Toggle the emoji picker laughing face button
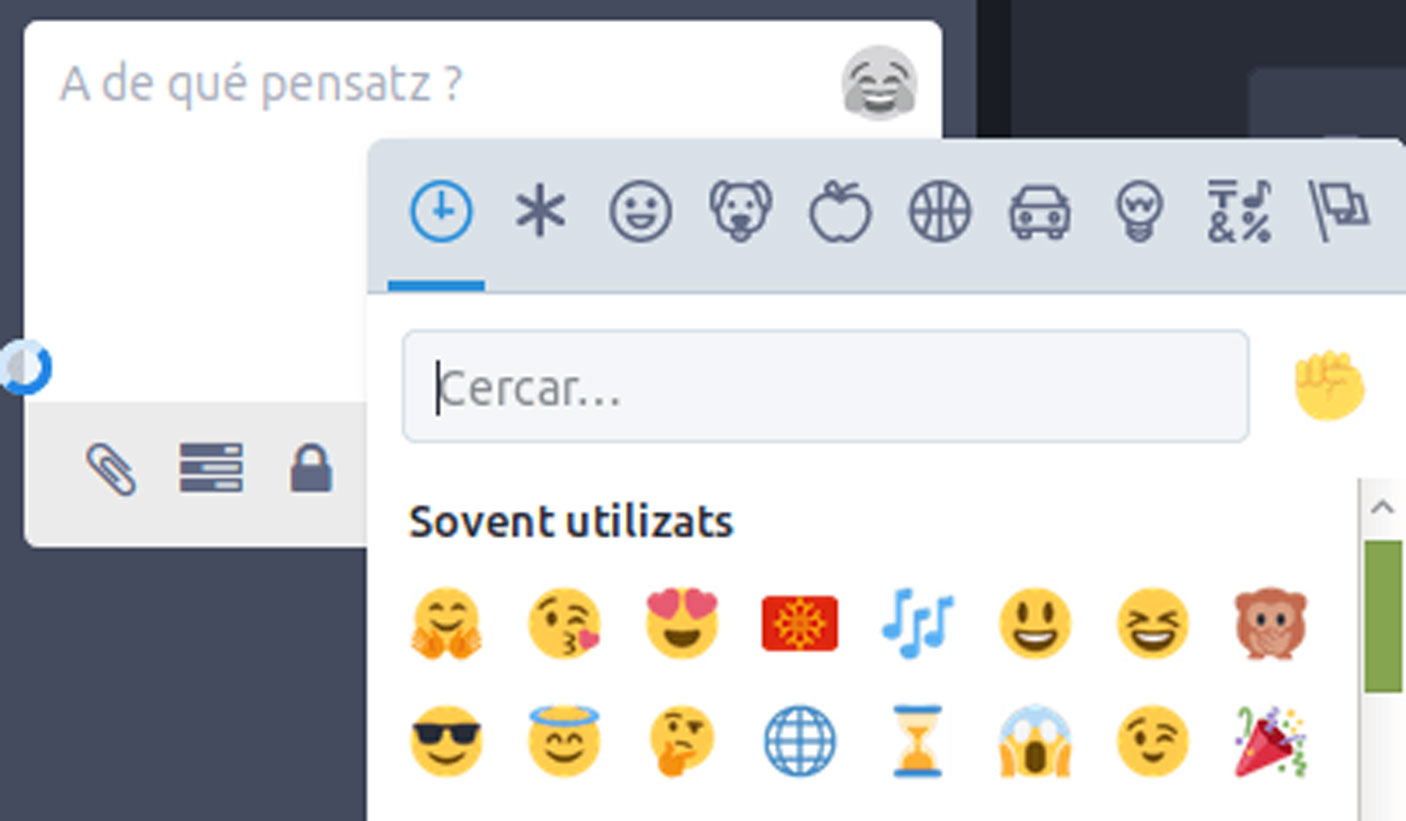 pos(879,83)
